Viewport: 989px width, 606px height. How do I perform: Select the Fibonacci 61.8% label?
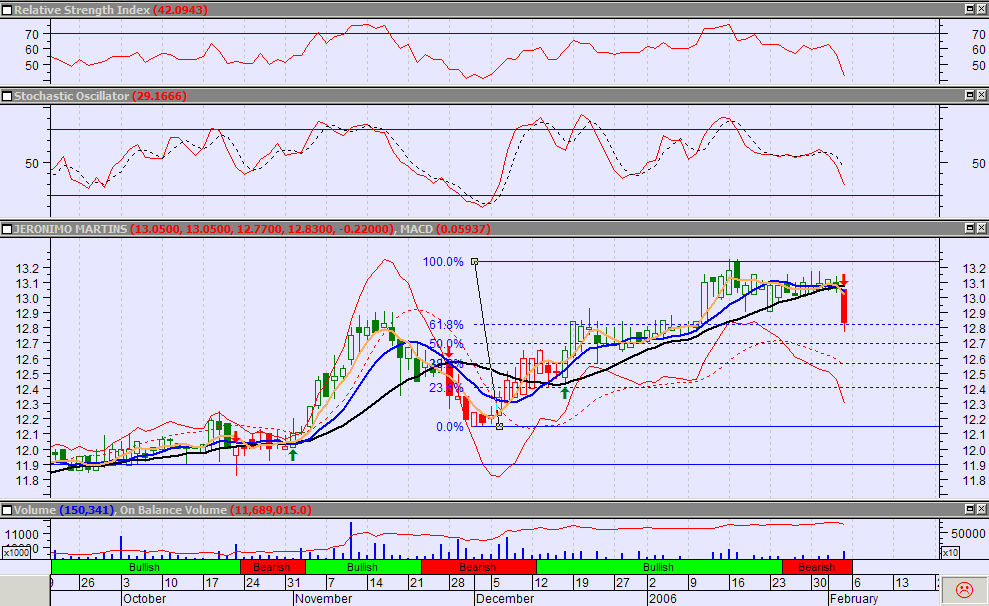(447, 325)
